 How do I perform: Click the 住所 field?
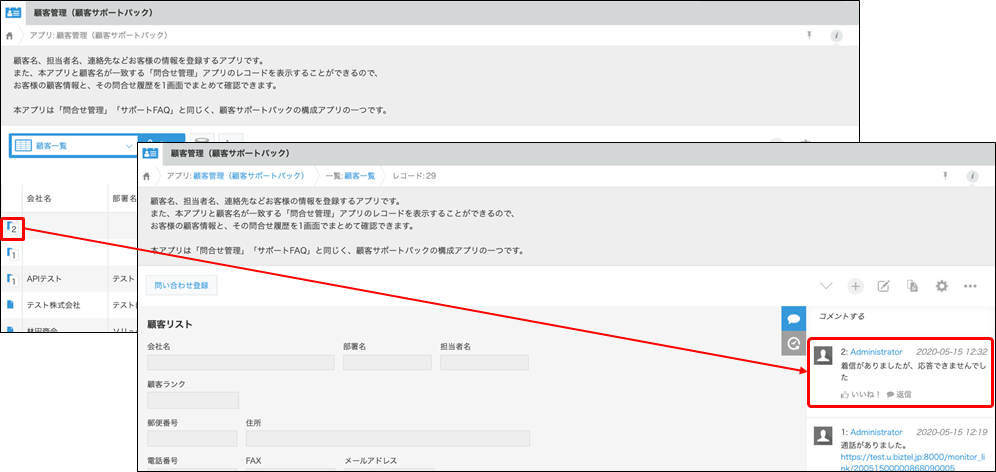pos(387,439)
